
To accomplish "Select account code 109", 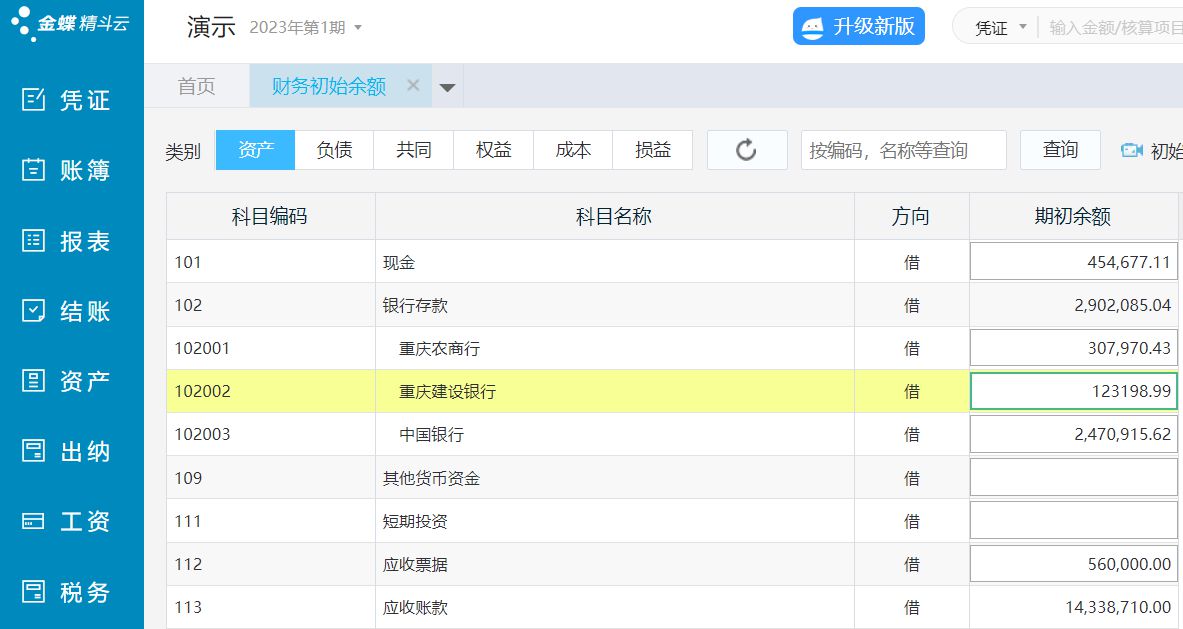I will tap(188, 478).
